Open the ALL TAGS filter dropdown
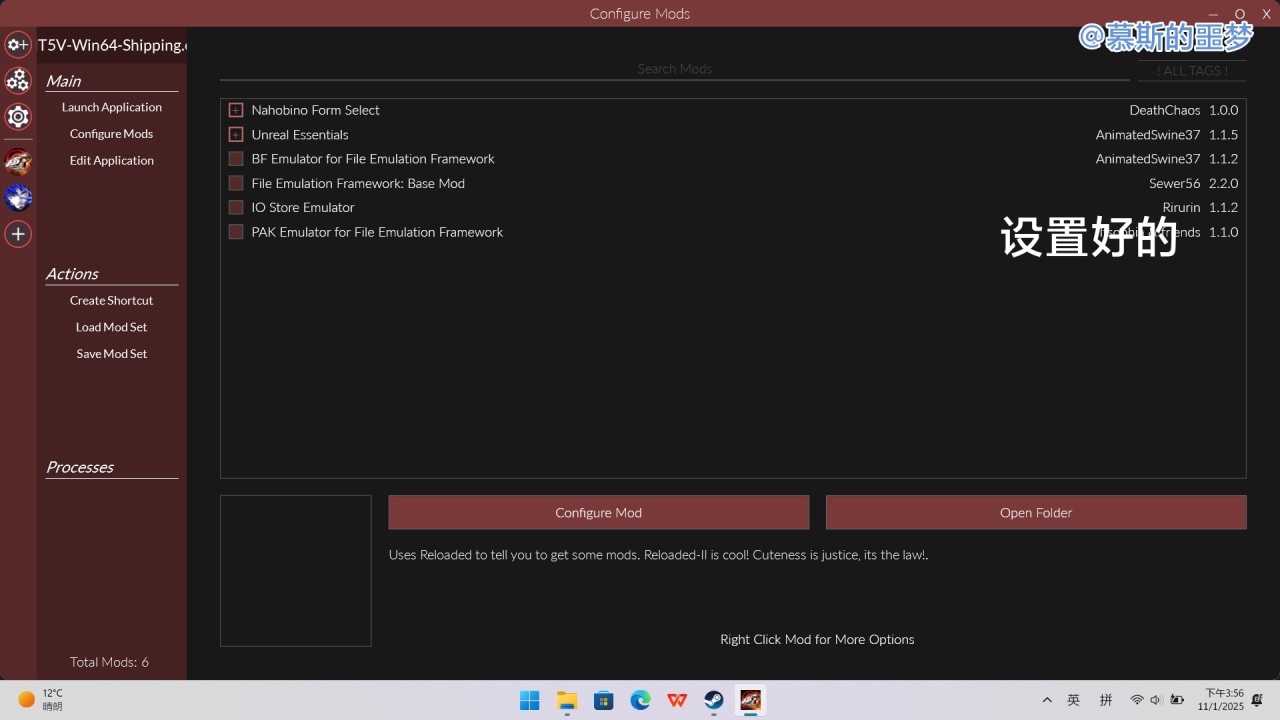 (x=1192, y=71)
